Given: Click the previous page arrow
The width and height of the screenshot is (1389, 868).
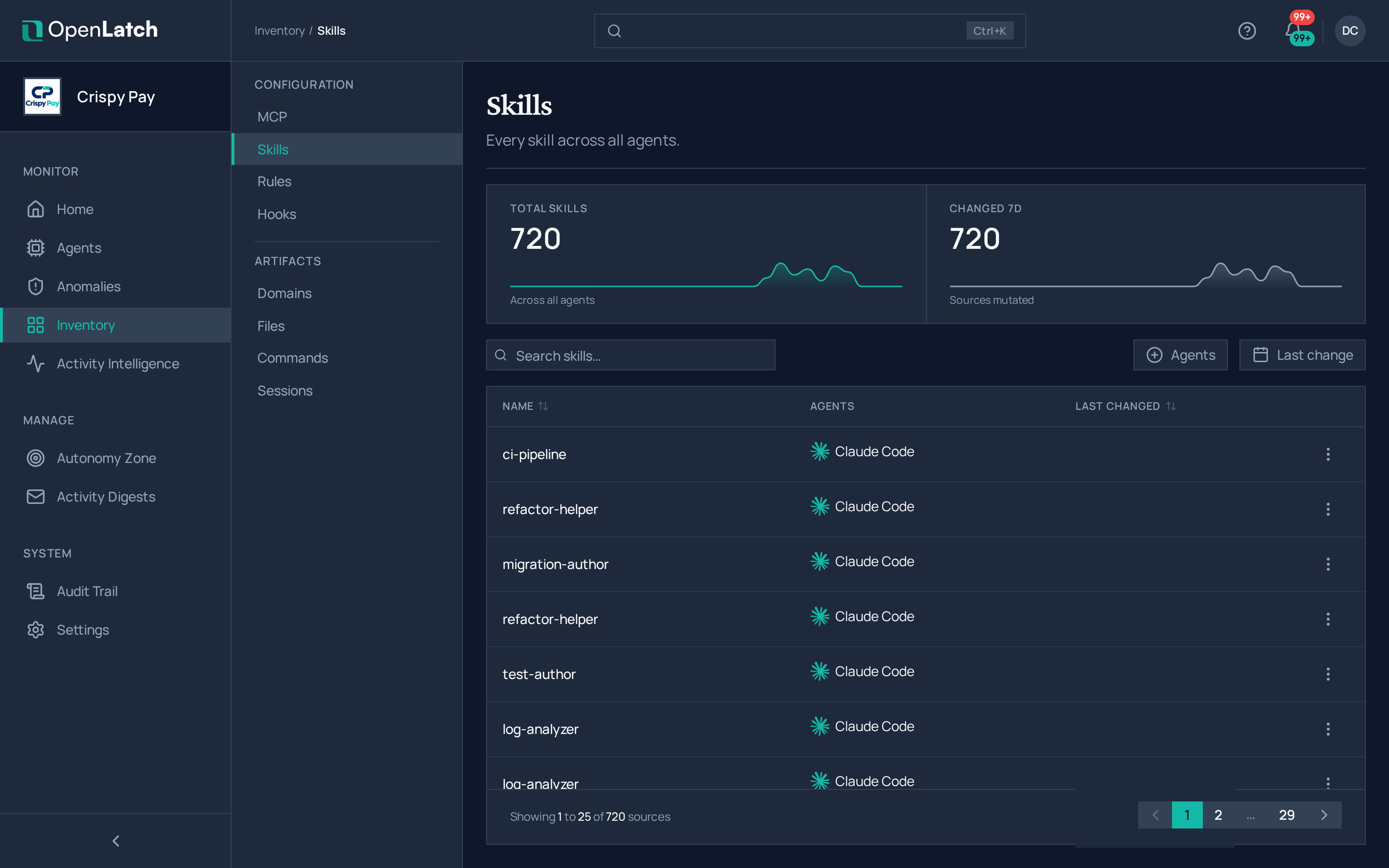Looking at the screenshot, I should pyautogui.click(x=1155, y=814).
